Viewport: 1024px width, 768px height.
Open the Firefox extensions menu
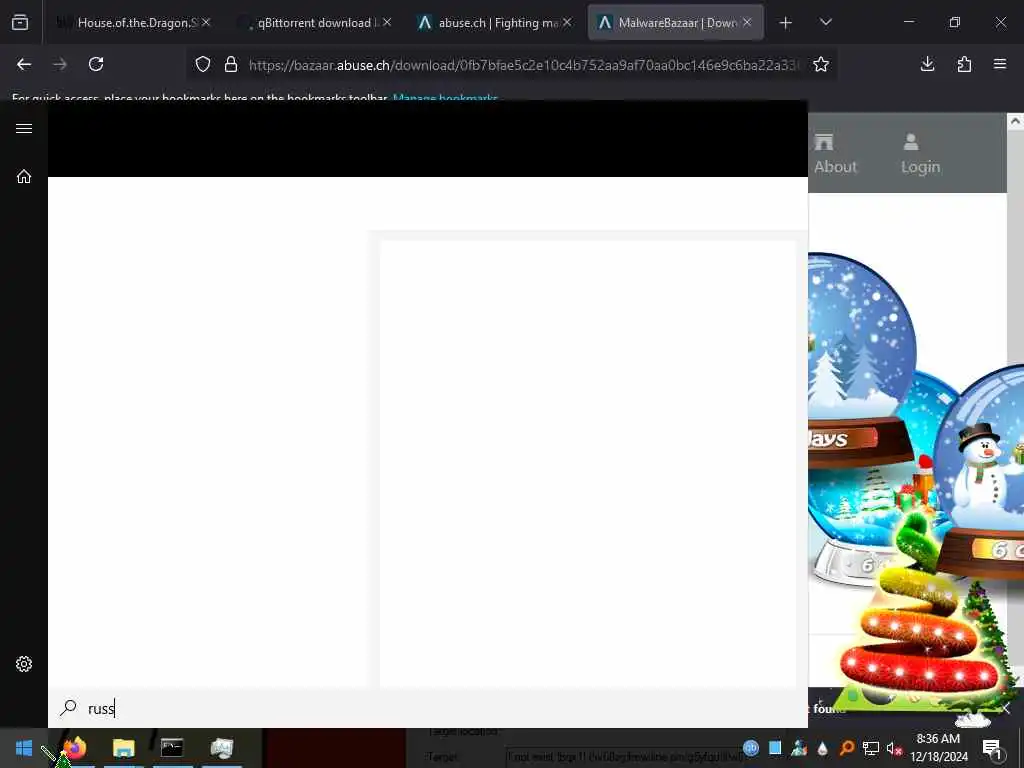coord(964,64)
